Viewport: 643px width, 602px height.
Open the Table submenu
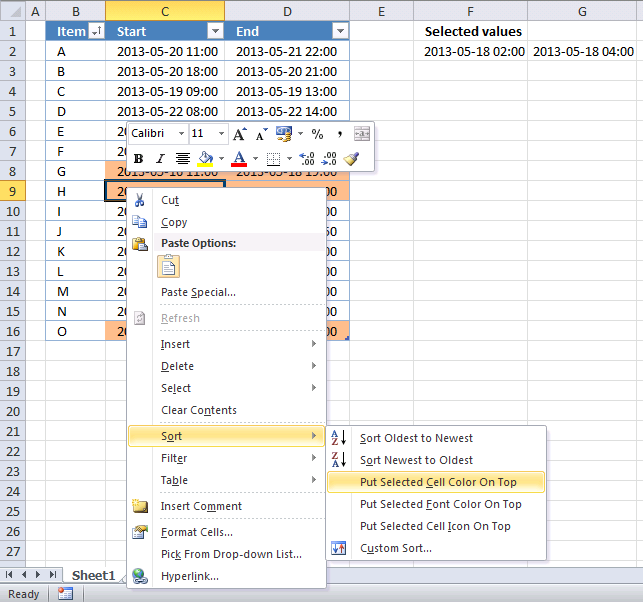[x=227, y=480]
